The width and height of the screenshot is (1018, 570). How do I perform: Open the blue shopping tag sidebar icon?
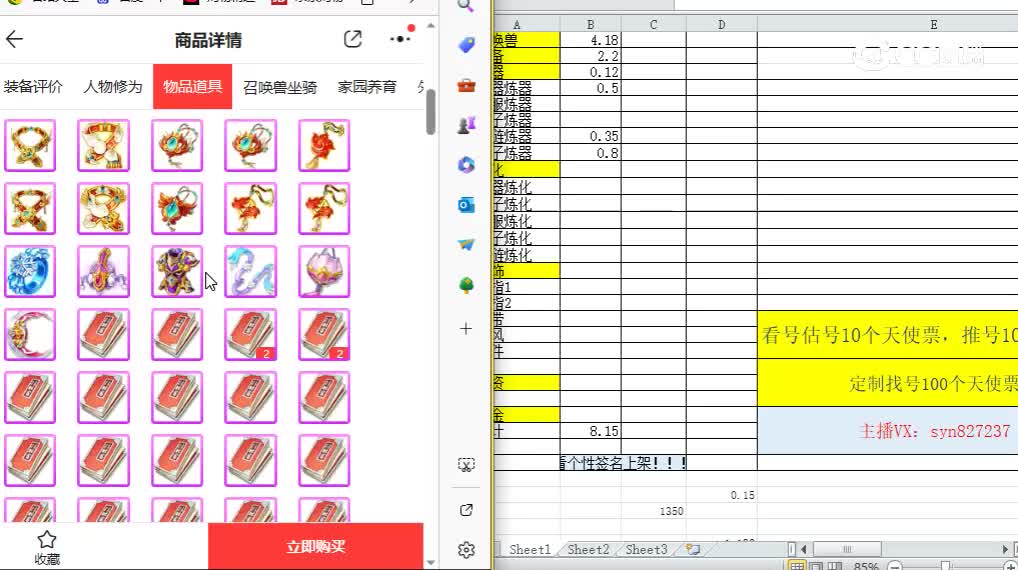click(x=466, y=45)
